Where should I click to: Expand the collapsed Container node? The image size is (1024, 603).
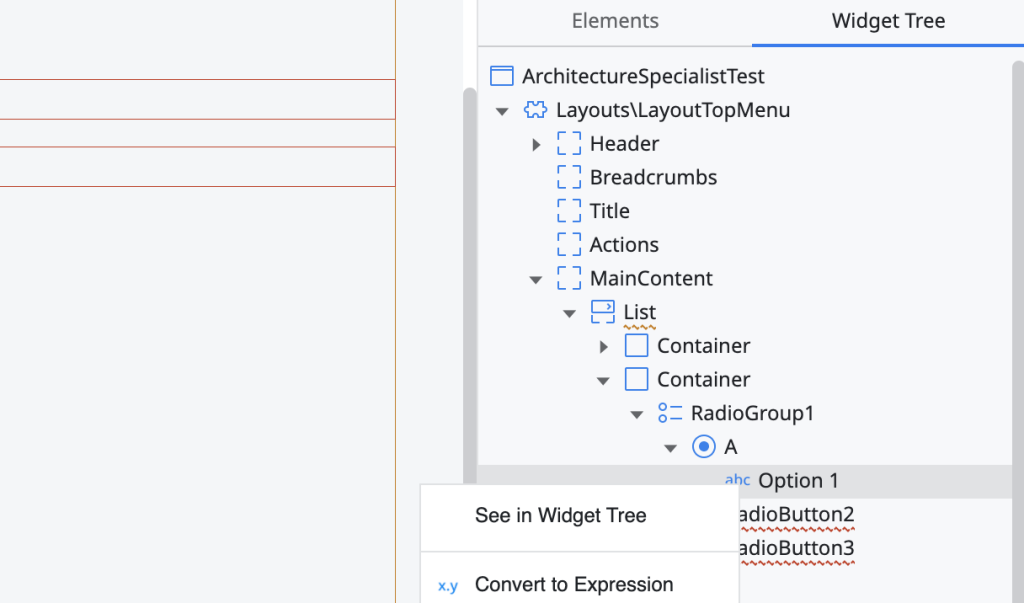point(604,347)
